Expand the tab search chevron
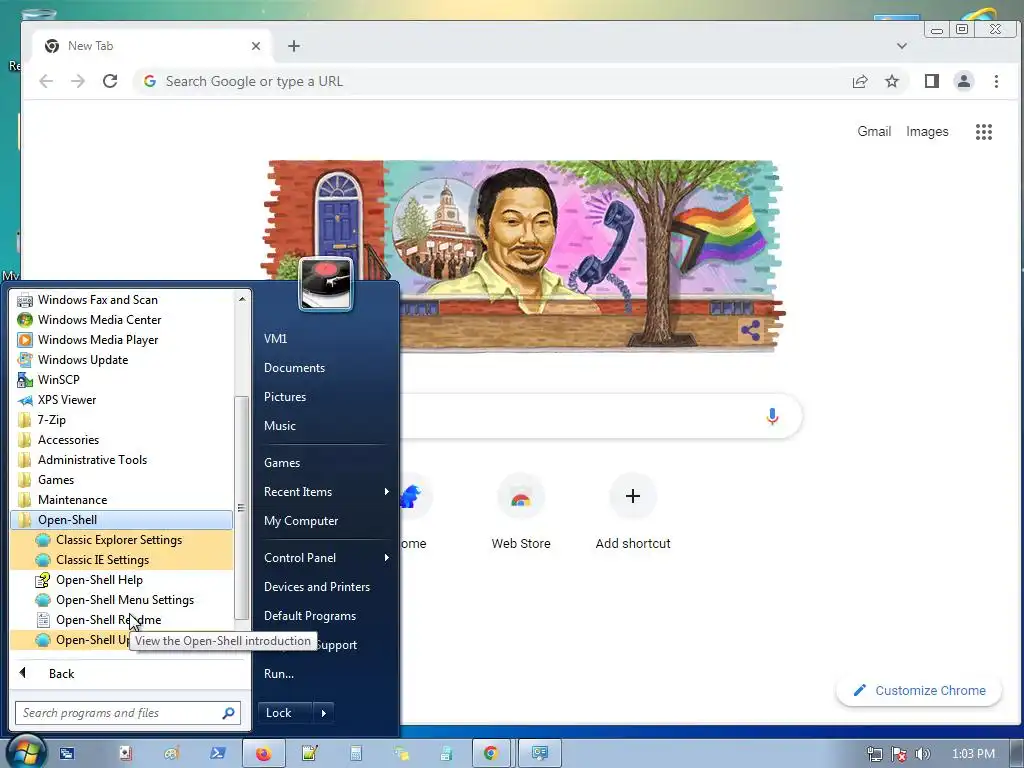The width and height of the screenshot is (1024, 768). click(x=901, y=46)
